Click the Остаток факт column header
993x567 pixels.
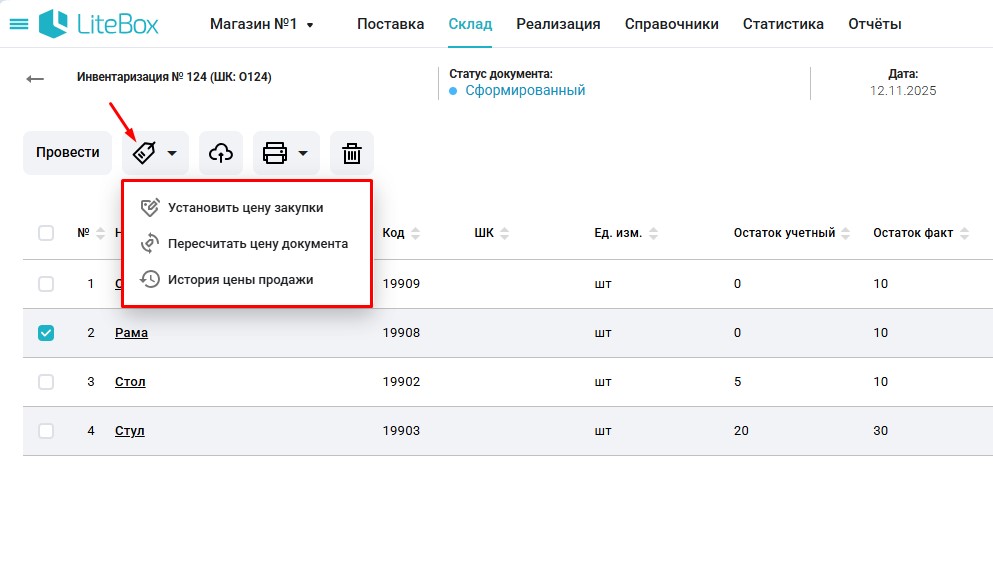pyautogui.click(x=913, y=233)
